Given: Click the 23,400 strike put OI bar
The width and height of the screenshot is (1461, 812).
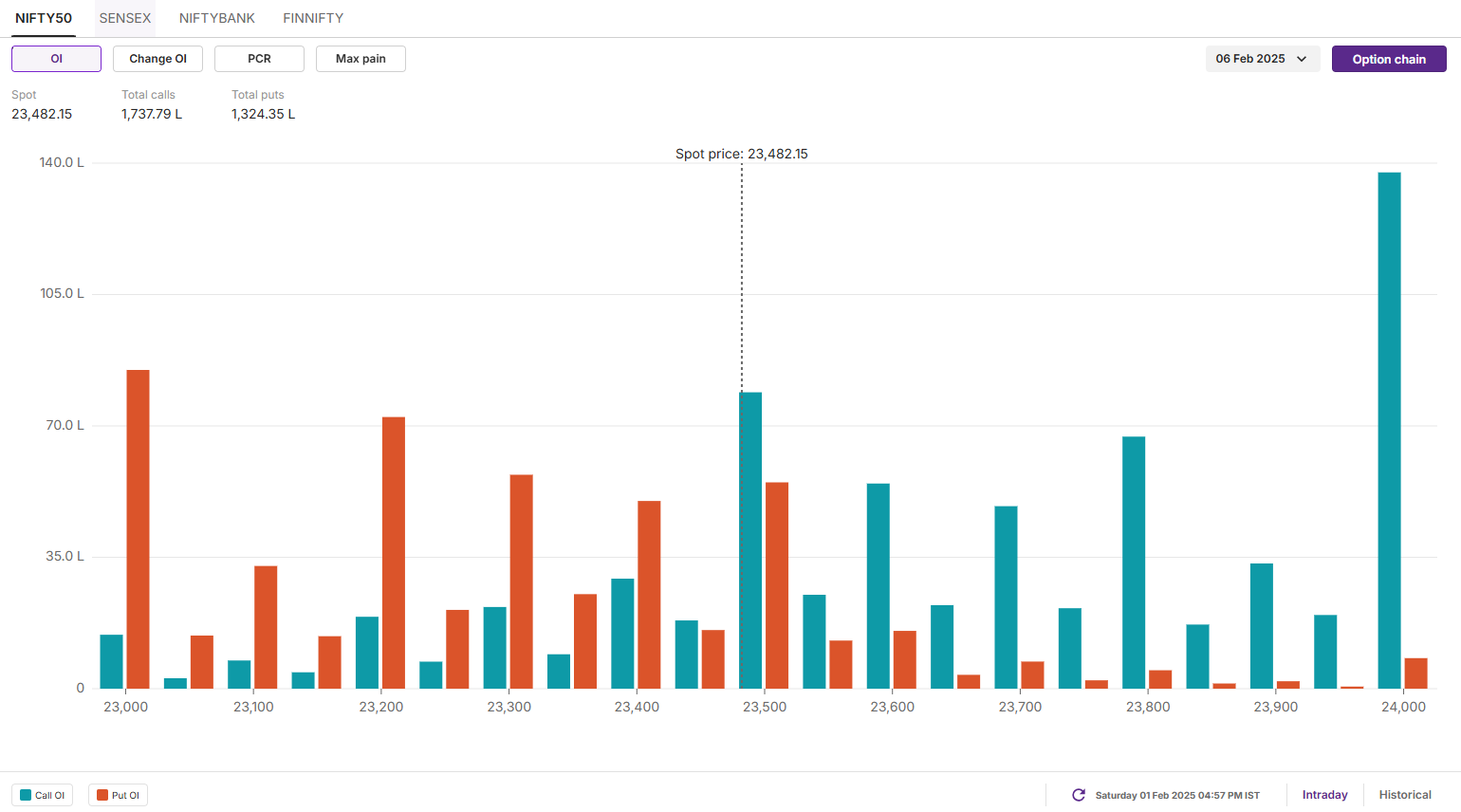Looking at the screenshot, I should (x=649, y=595).
